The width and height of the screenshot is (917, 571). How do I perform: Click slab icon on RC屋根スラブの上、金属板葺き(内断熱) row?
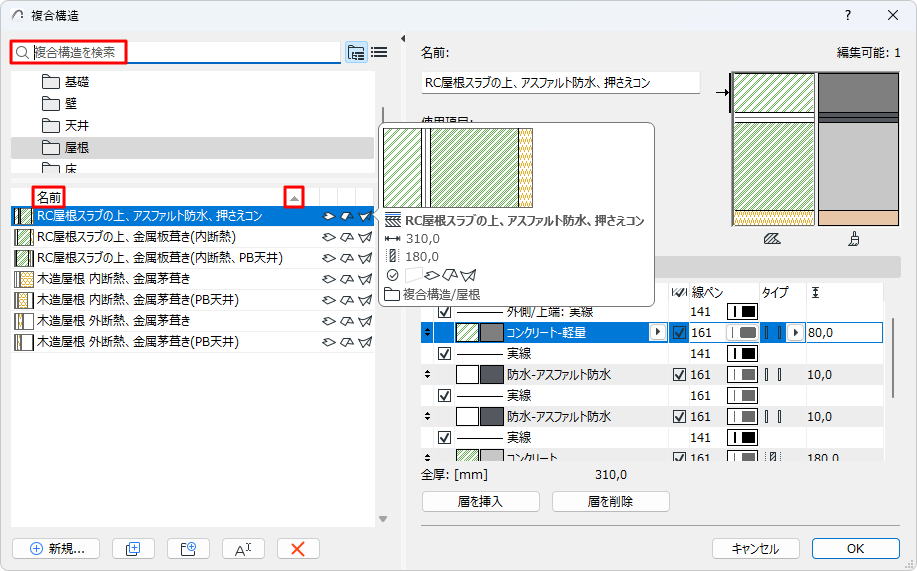click(329, 237)
